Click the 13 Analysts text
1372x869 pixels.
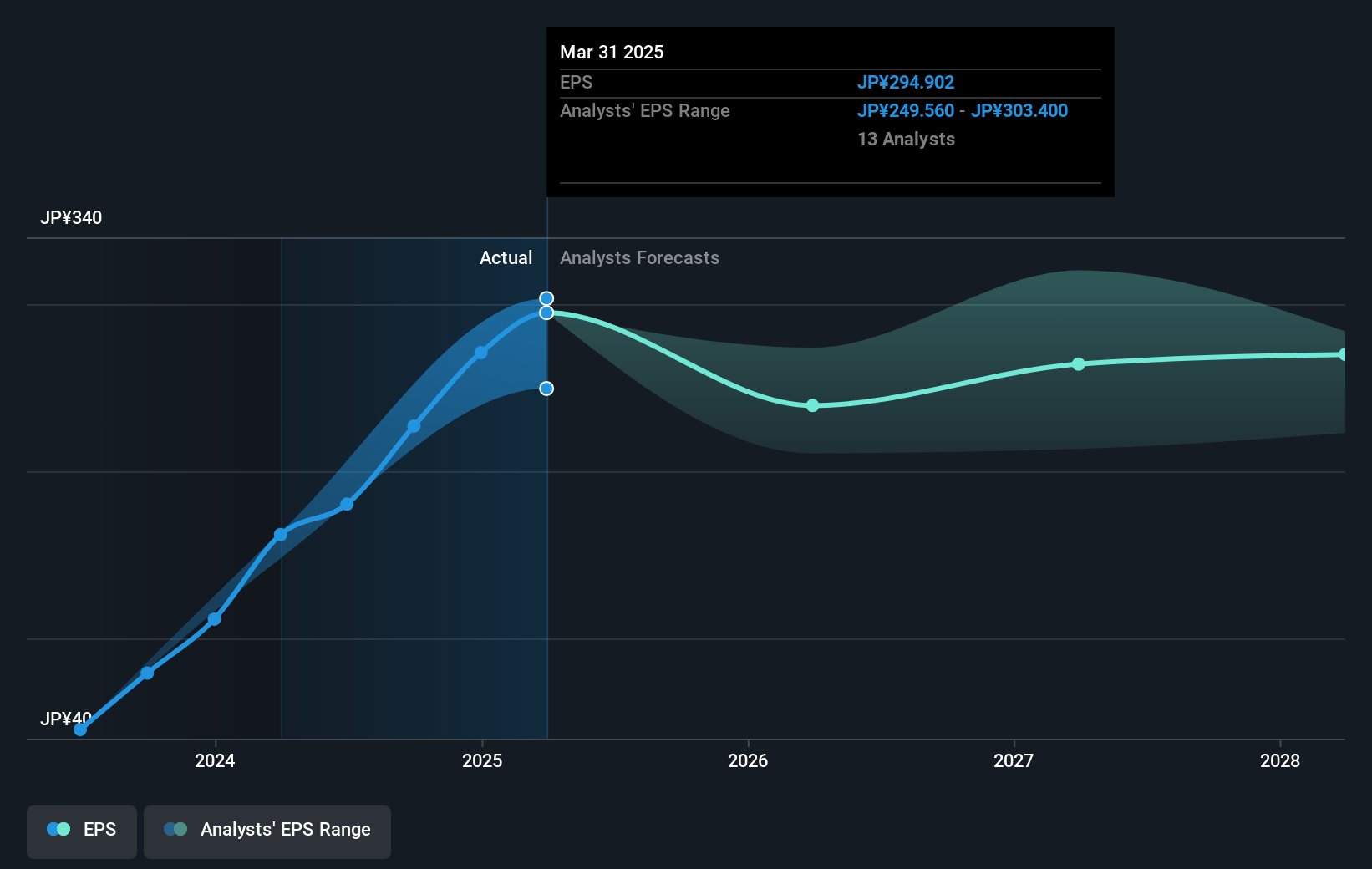pyautogui.click(x=907, y=140)
